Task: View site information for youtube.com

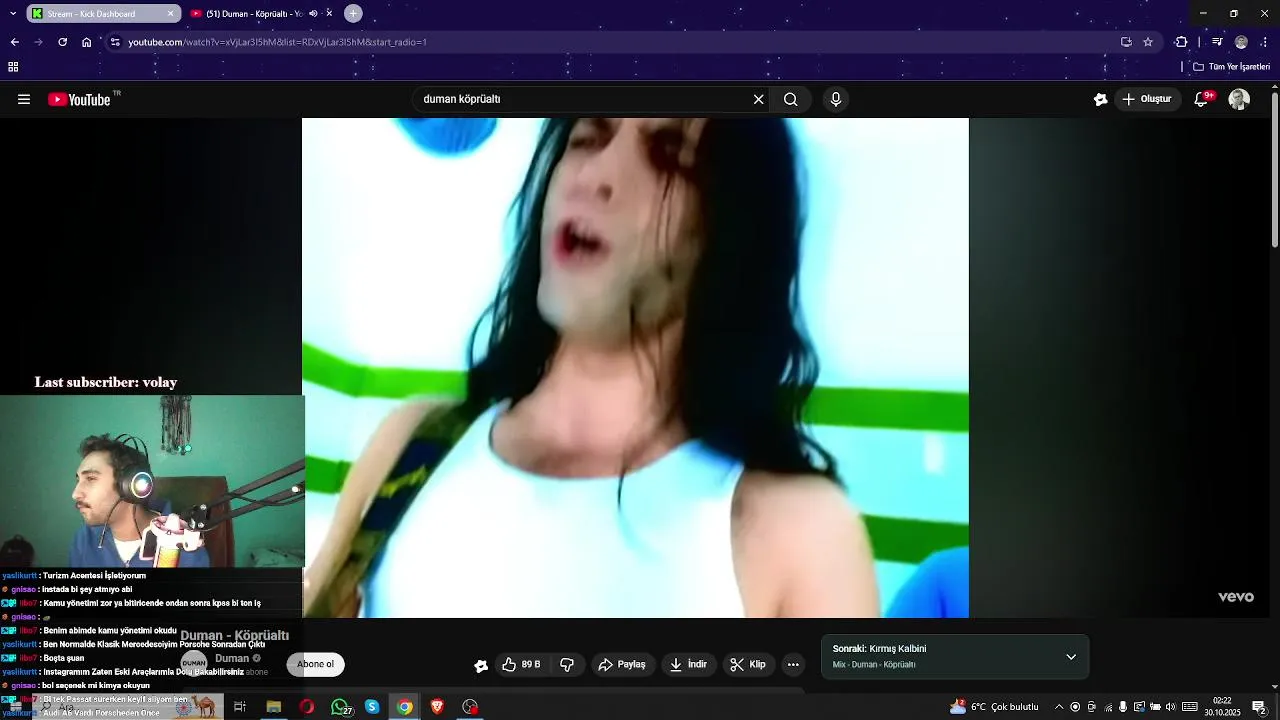Action: (115, 42)
